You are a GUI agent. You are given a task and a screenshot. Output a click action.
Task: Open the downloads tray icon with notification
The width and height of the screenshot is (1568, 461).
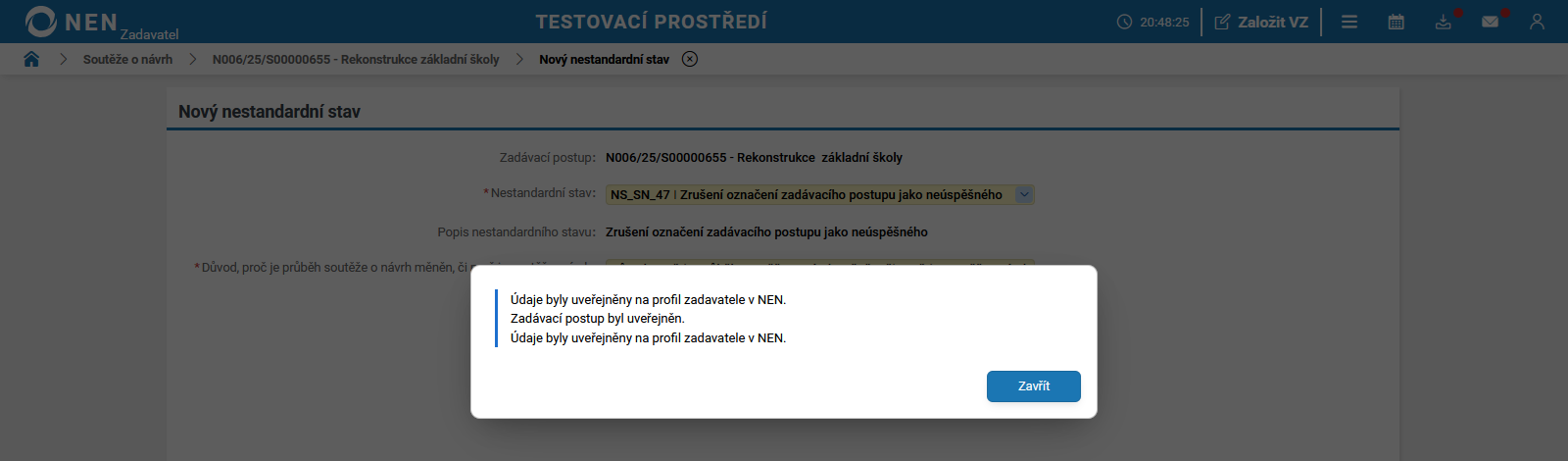pos(1444,22)
